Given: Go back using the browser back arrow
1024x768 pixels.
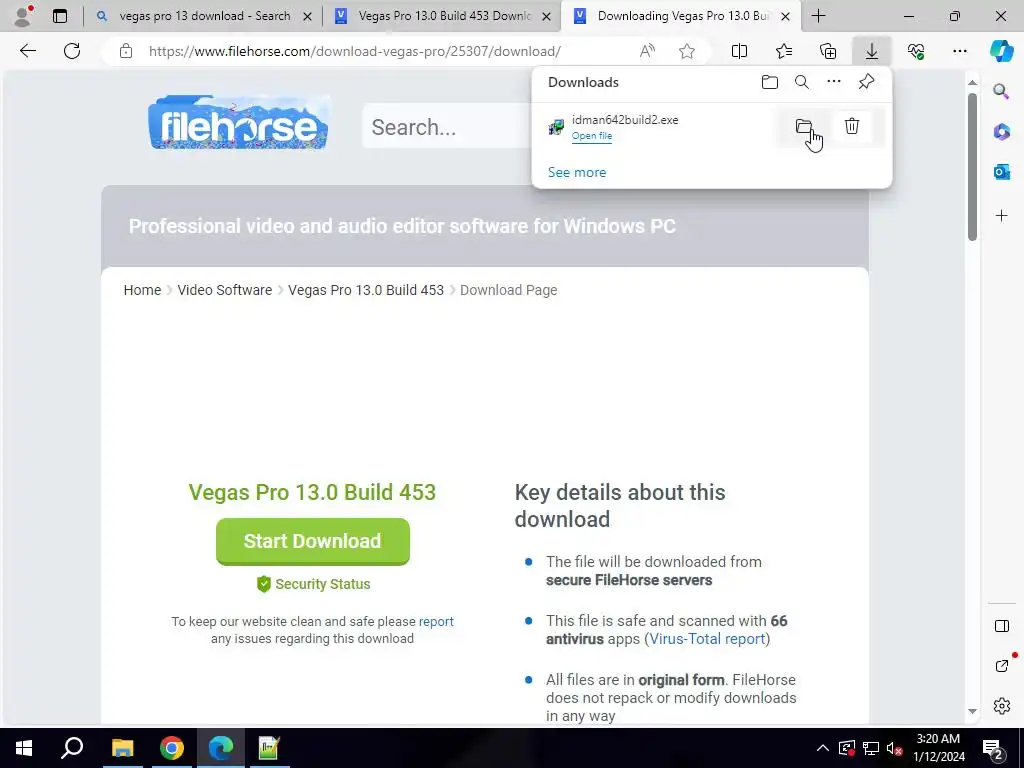Looking at the screenshot, I should (x=27, y=51).
